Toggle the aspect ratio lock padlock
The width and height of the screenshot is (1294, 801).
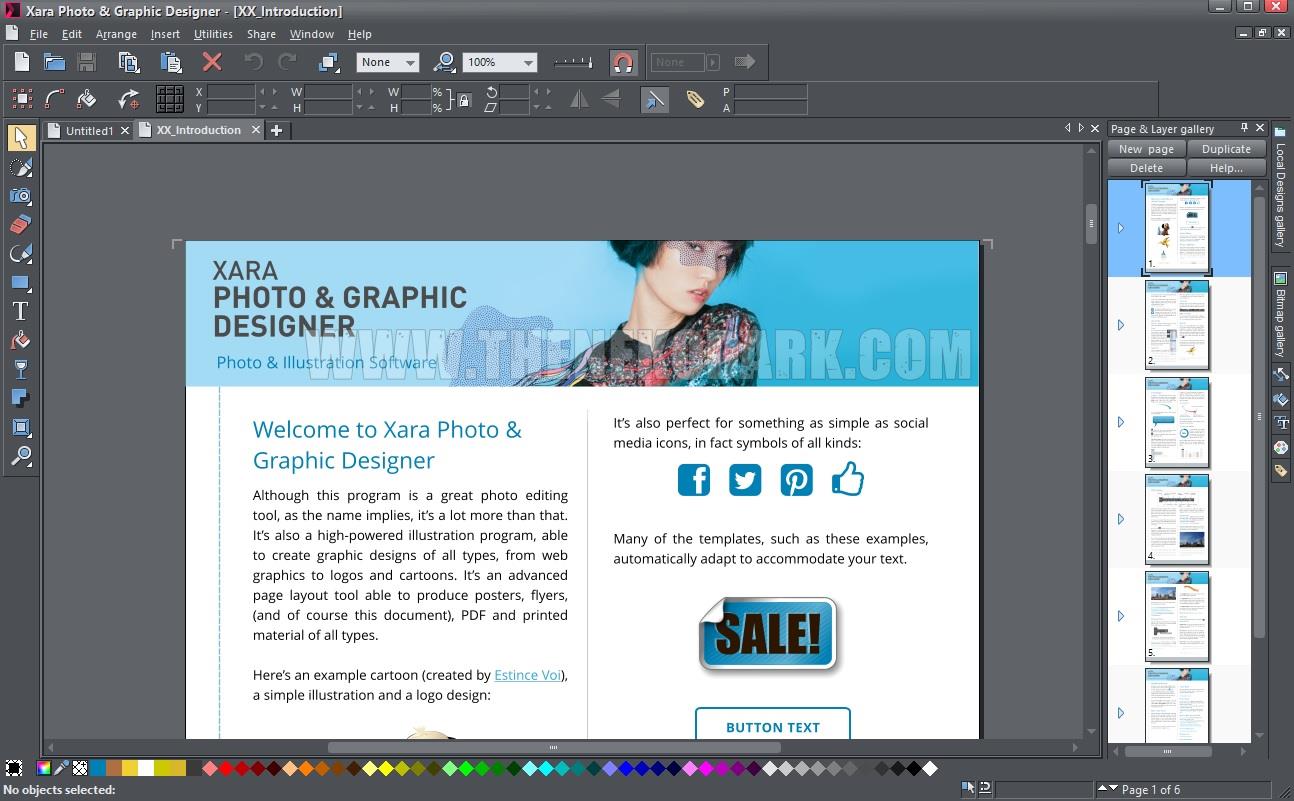[x=464, y=99]
